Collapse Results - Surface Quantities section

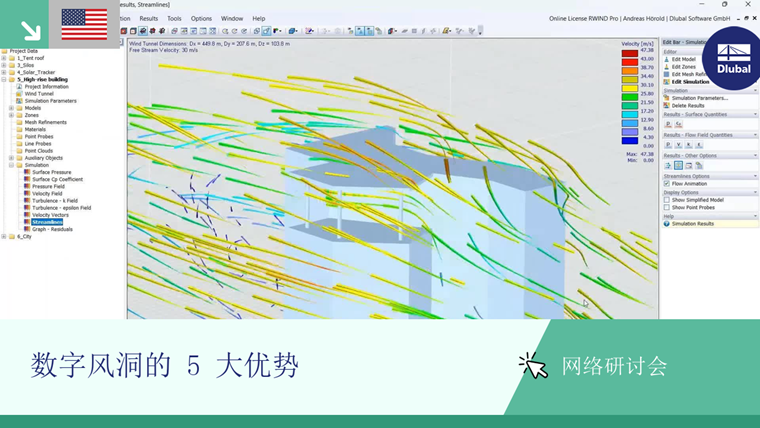[x=755, y=114]
